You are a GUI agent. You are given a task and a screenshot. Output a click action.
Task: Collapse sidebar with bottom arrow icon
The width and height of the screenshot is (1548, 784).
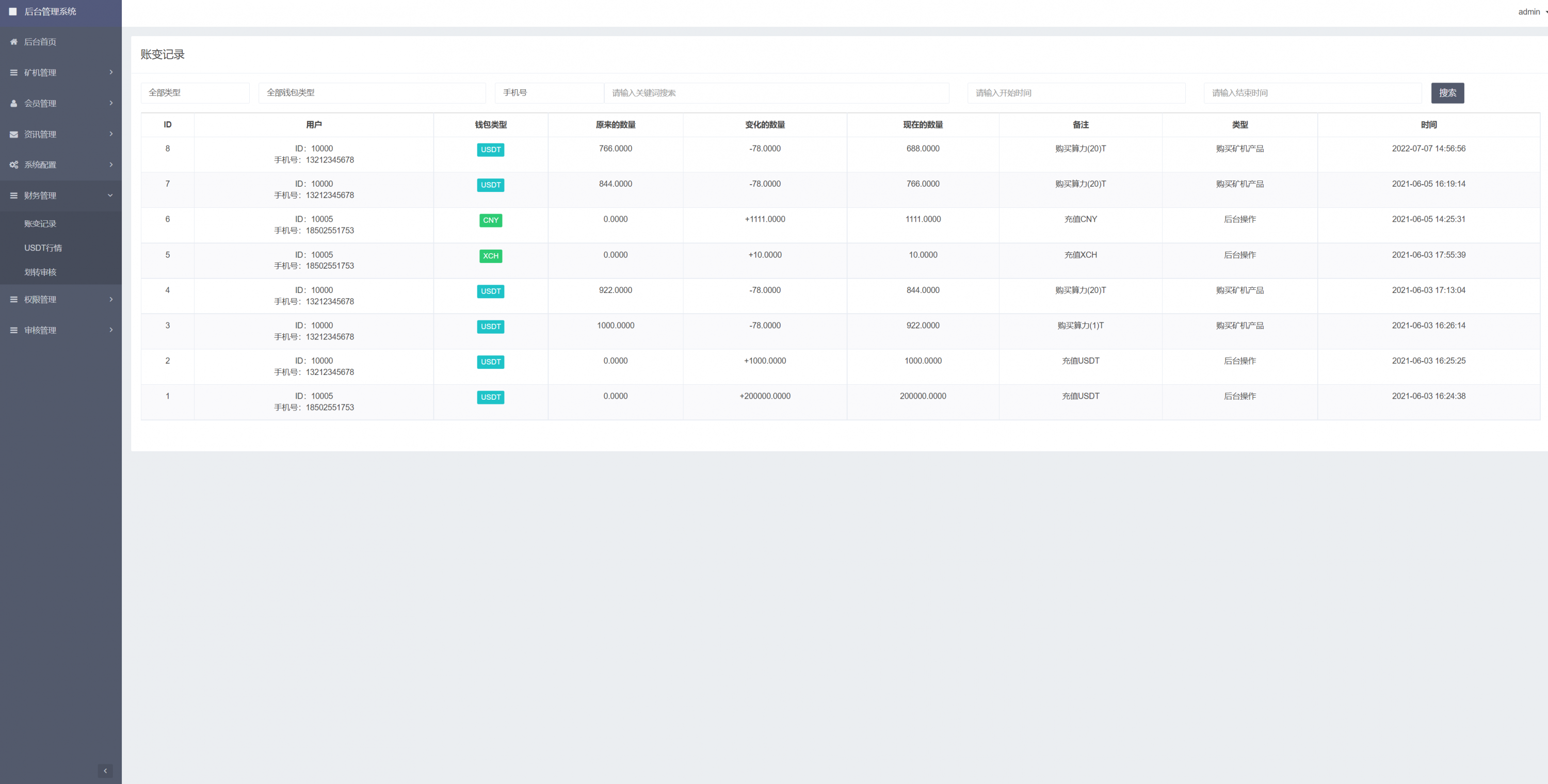tap(105, 770)
